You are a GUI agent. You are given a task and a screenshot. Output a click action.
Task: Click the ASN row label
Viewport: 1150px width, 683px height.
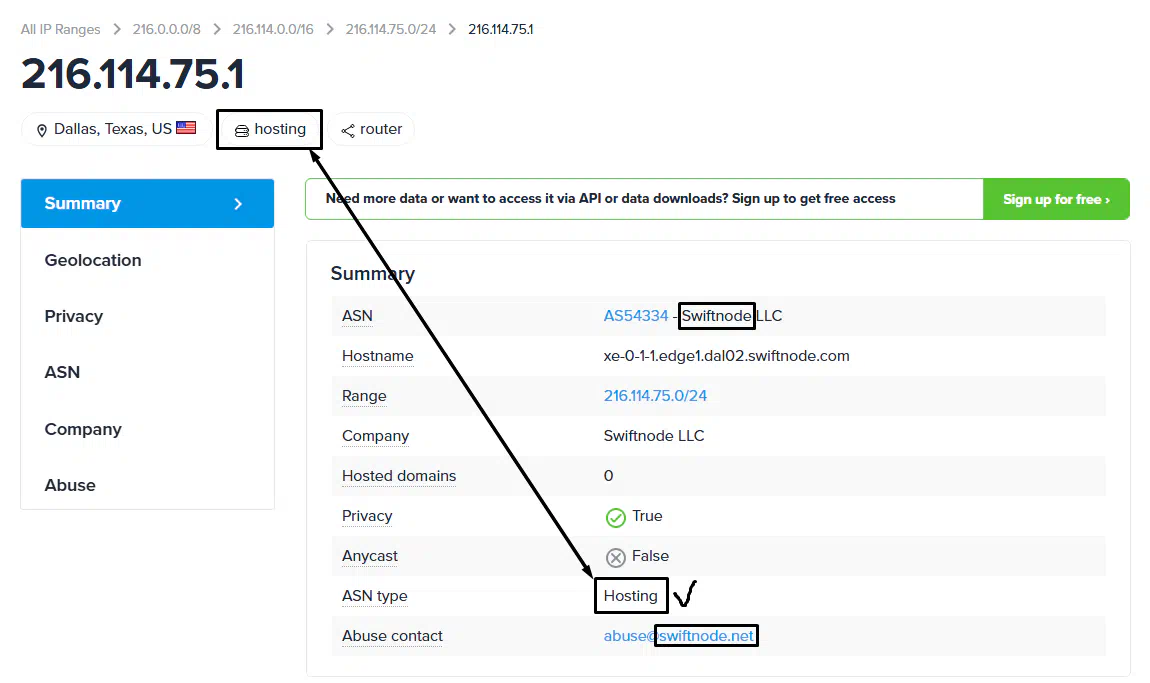(x=357, y=315)
